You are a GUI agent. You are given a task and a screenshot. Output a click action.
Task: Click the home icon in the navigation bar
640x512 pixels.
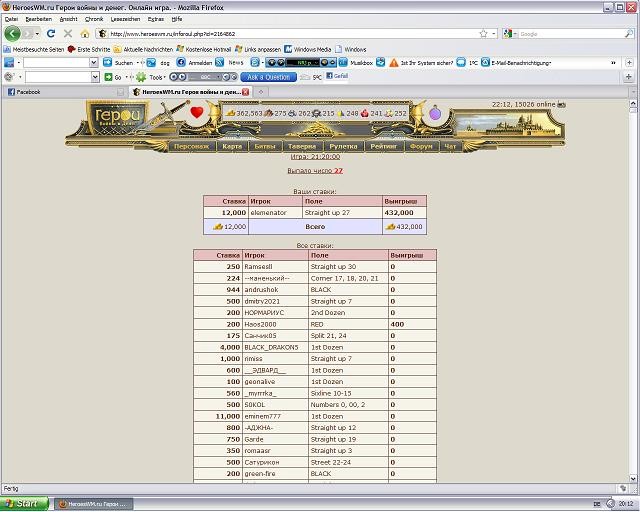[x=85, y=33]
